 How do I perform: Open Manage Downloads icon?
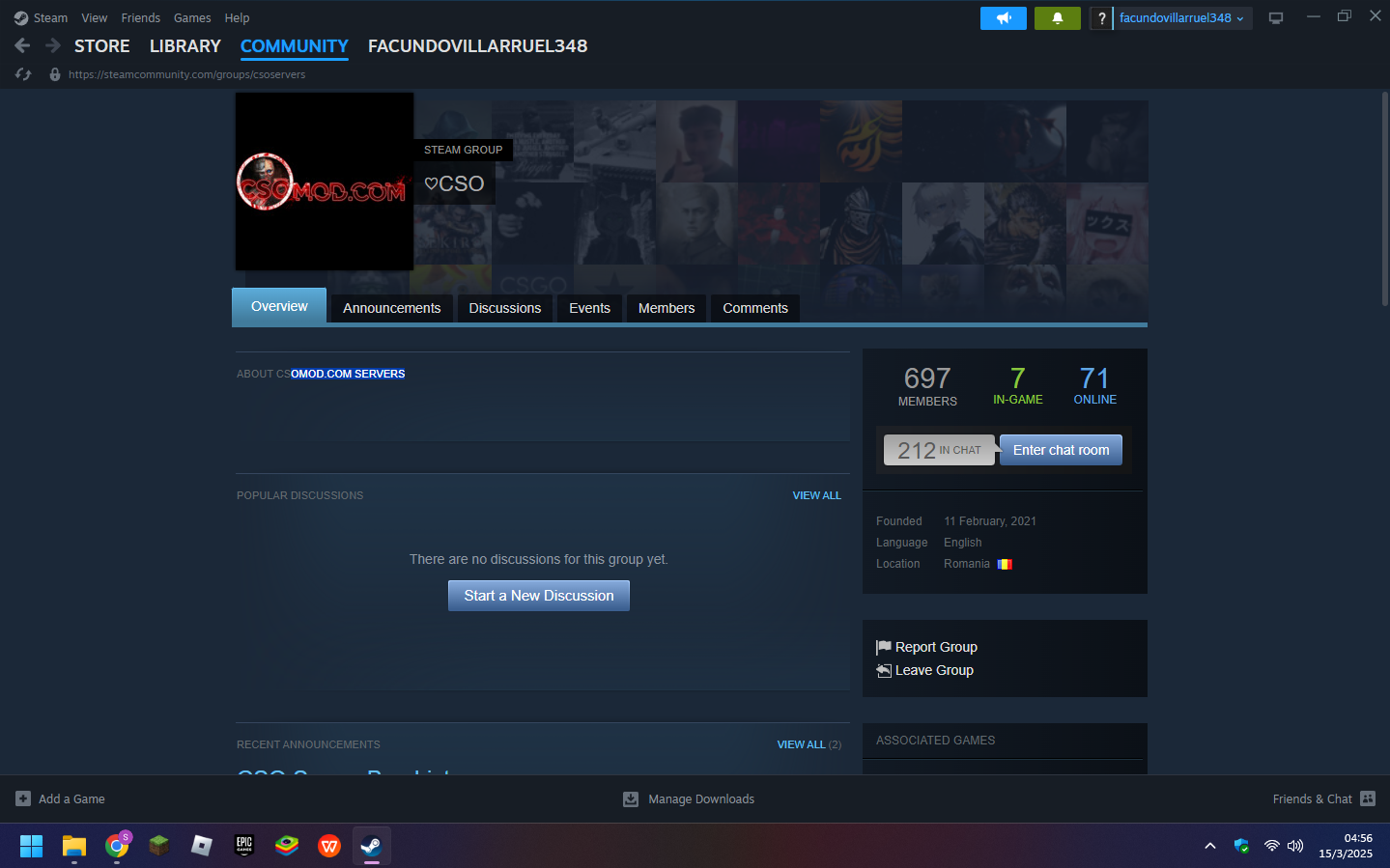pos(631,798)
